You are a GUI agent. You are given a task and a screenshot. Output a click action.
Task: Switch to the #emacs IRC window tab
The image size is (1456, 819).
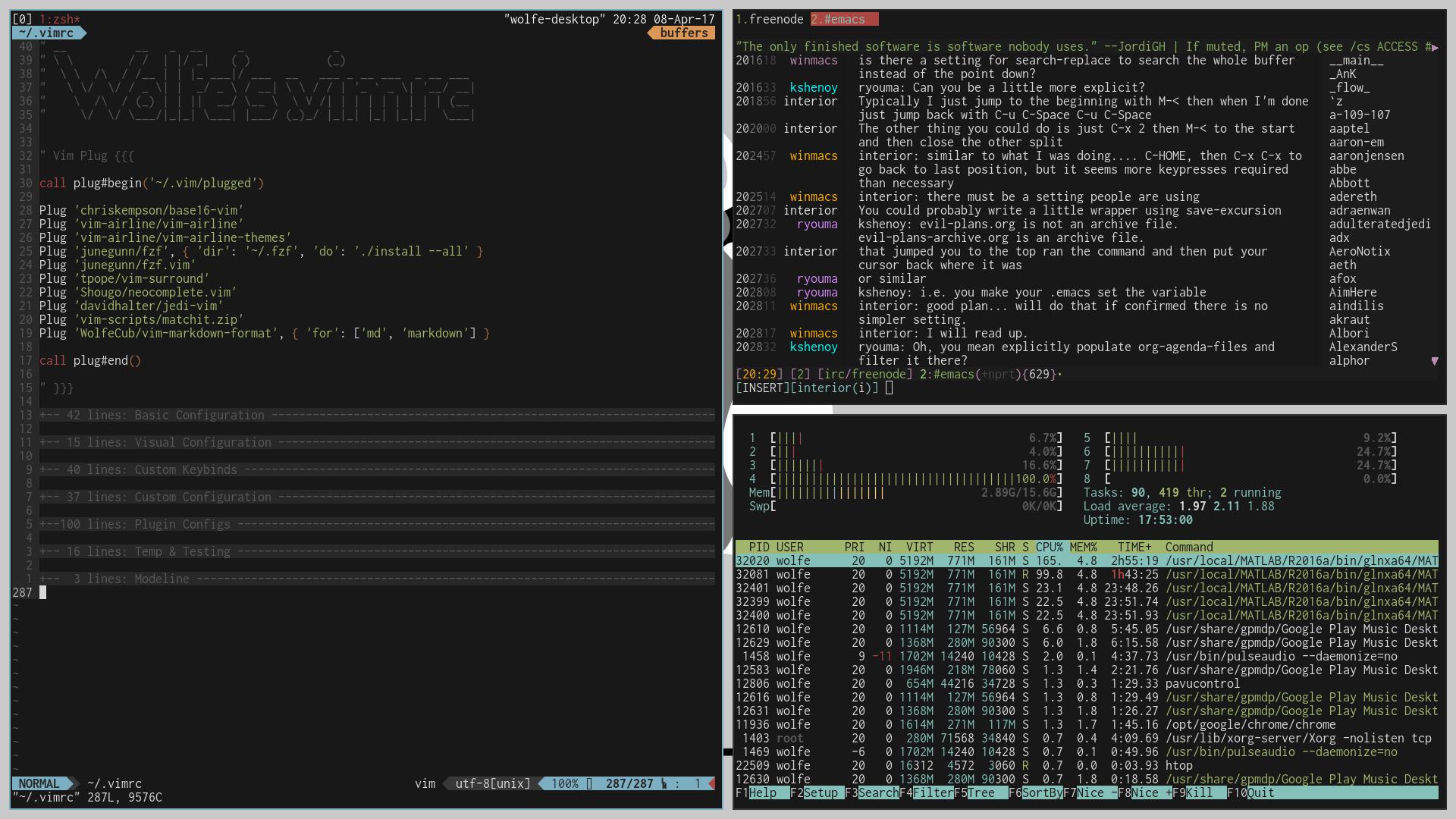pyautogui.click(x=843, y=20)
